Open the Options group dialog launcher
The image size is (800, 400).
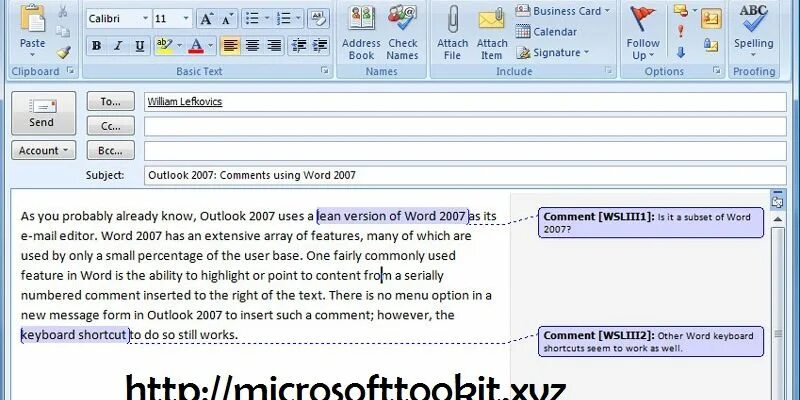(x=717, y=71)
